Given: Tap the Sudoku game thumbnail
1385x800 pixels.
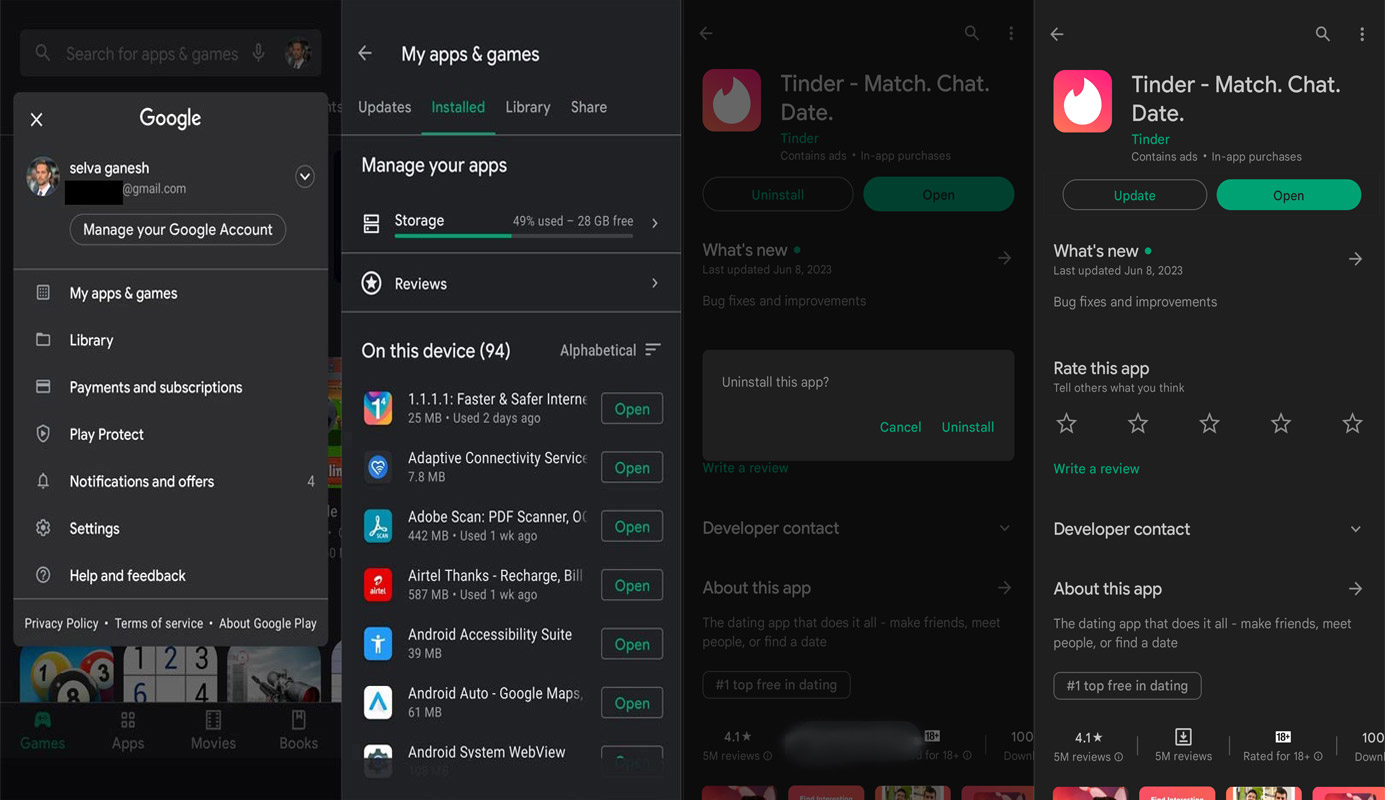Looking at the screenshot, I should 170,673.
